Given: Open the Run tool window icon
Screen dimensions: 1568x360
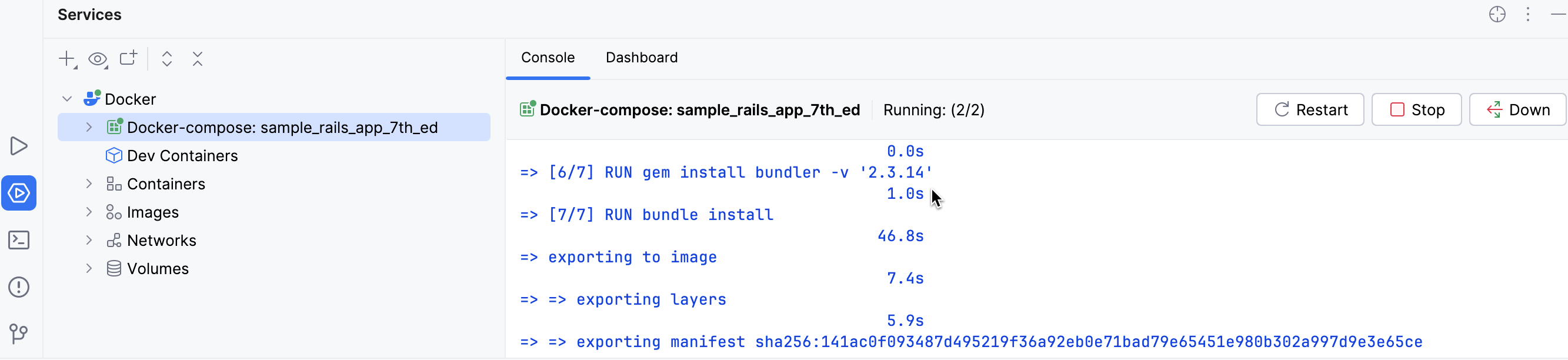Looking at the screenshot, I should [19, 146].
